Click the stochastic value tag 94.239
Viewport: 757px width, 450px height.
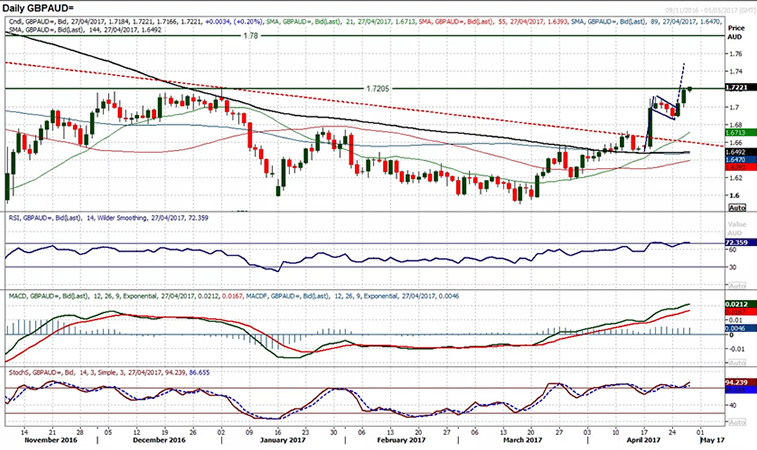pyautogui.click(x=739, y=382)
